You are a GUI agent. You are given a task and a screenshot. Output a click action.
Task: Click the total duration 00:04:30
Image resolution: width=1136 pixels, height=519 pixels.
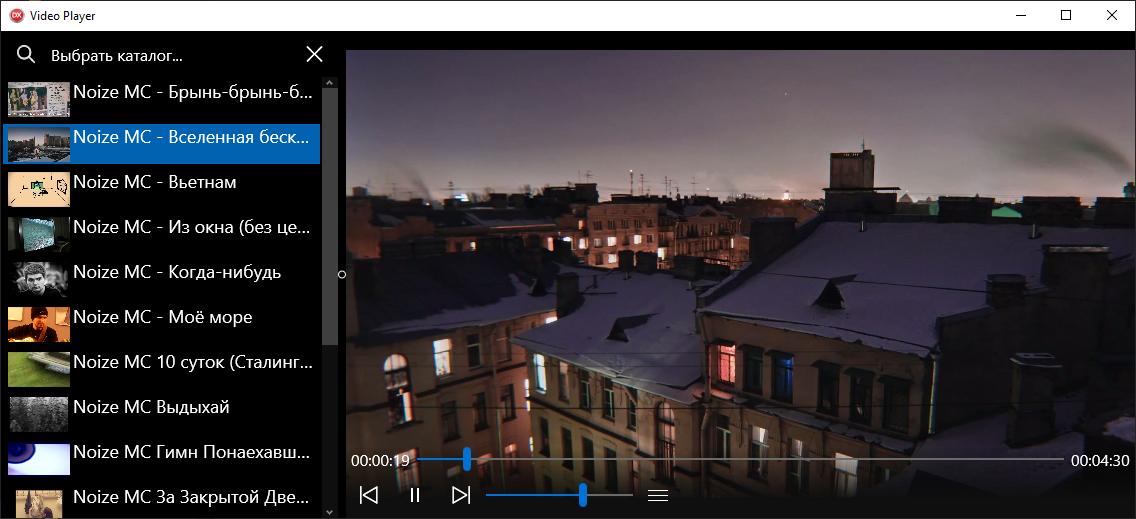pos(1100,460)
